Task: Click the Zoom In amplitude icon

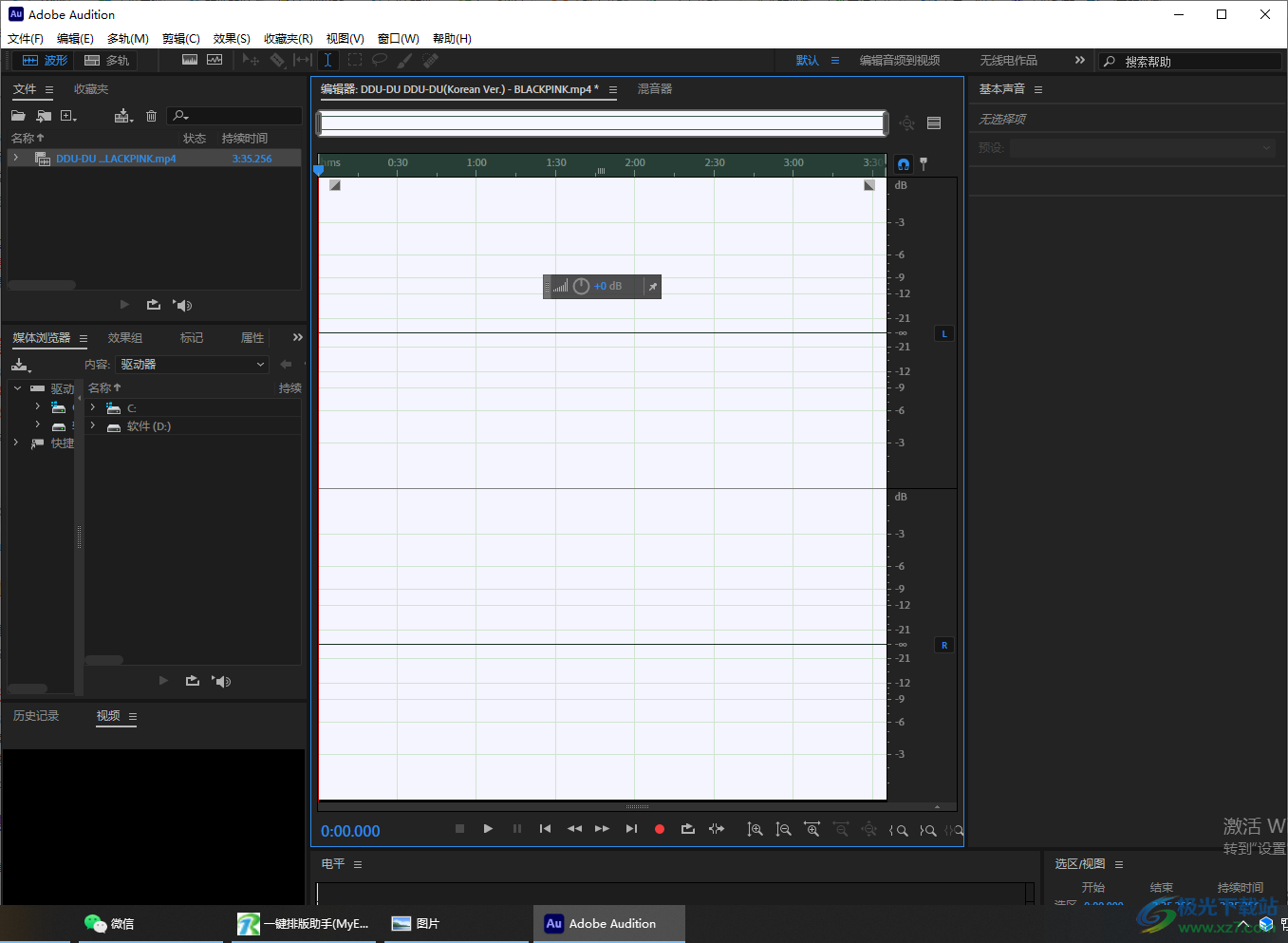Action: coord(755,829)
